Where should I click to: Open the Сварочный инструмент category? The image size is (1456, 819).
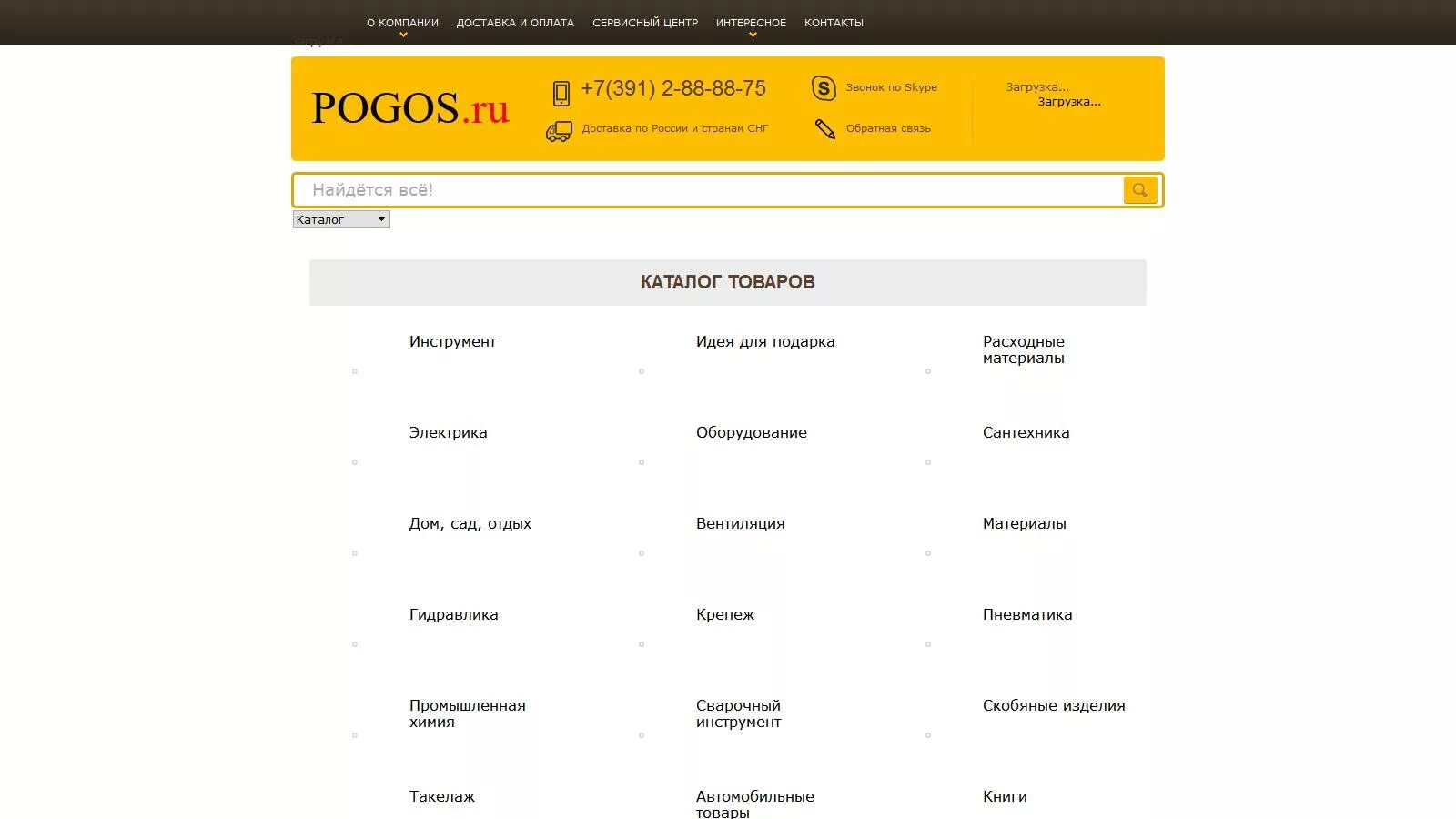click(738, 713)
